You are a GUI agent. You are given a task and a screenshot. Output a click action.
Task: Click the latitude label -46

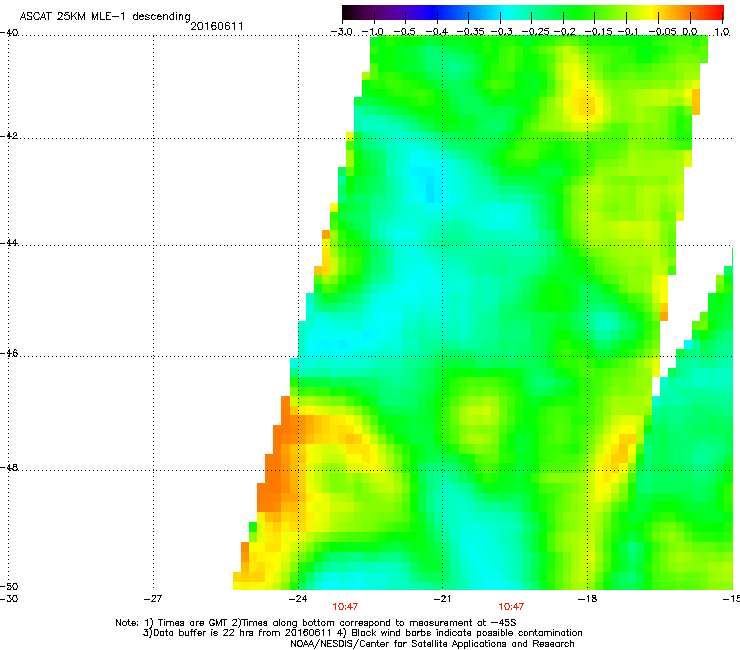[x=9, y=353]
